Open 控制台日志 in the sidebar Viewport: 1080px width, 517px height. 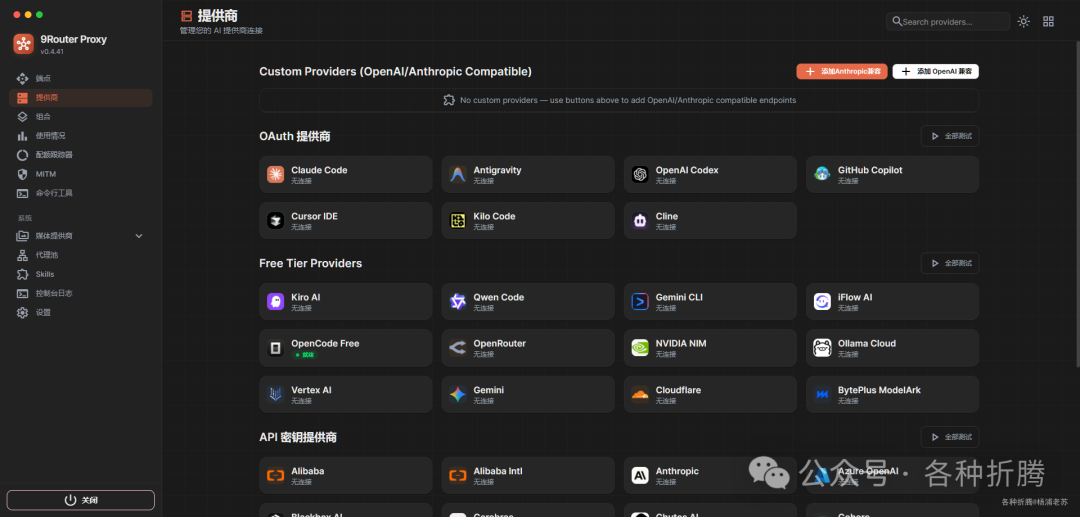[81, 293]
